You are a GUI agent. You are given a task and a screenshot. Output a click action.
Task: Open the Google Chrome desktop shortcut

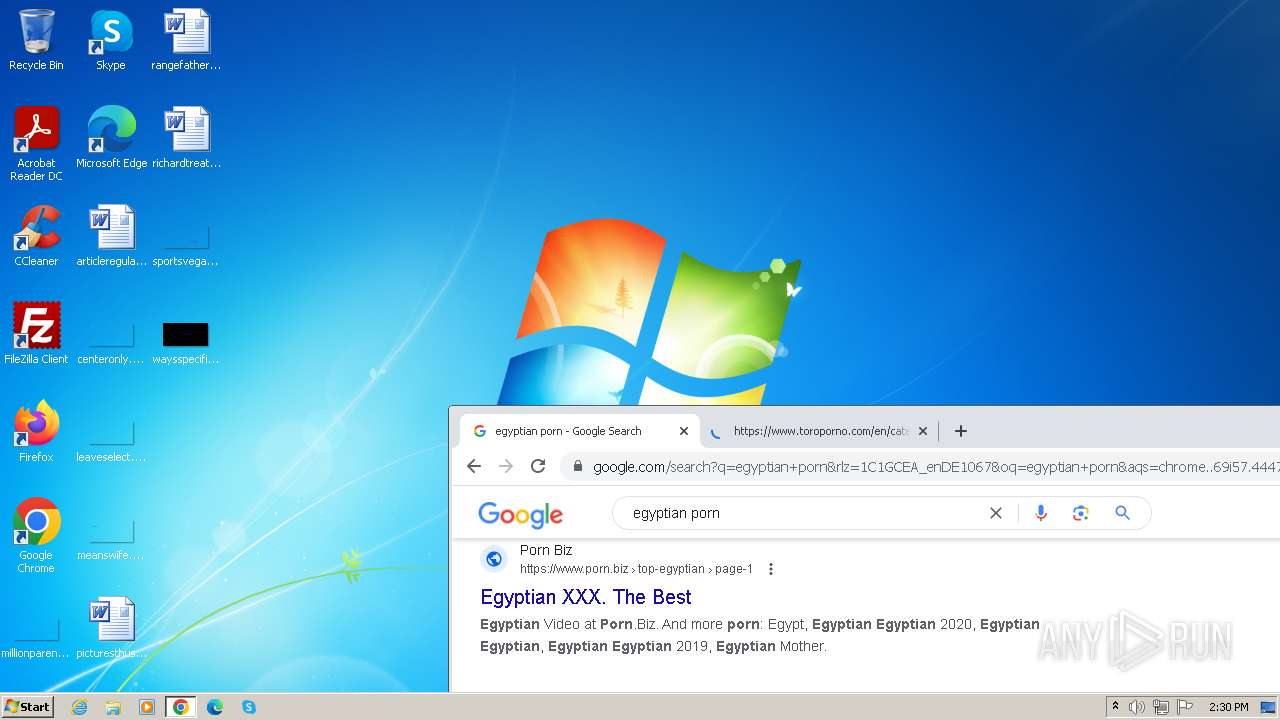[36, 535]
